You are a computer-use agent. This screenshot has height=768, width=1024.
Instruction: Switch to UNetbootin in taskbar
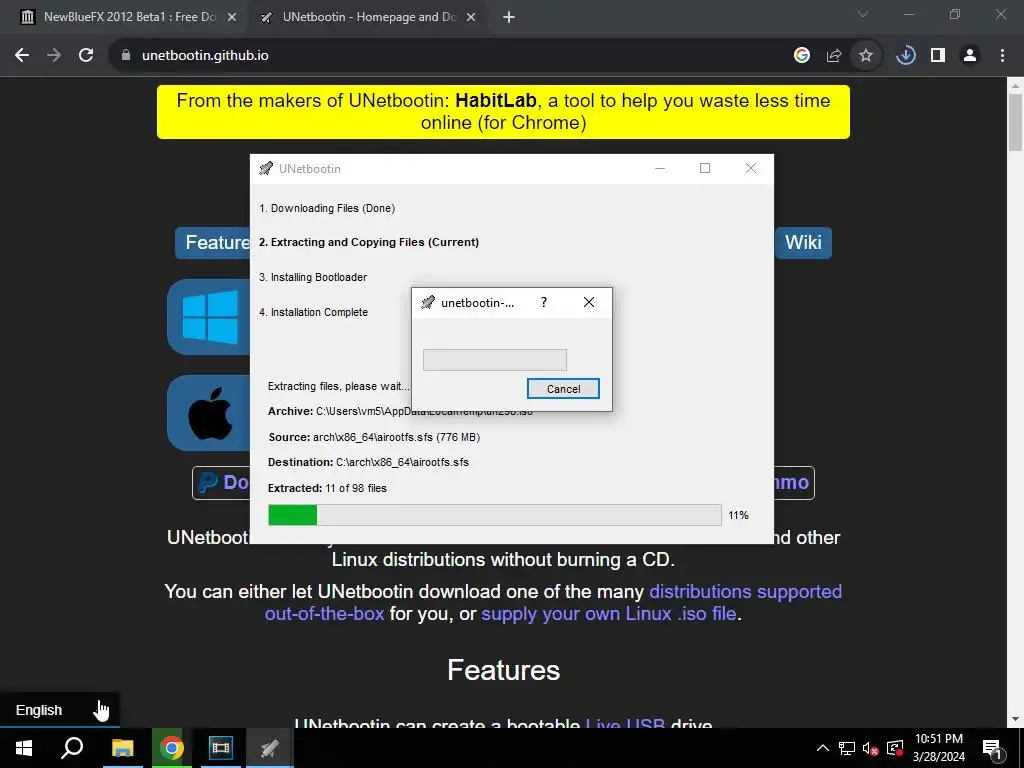click(x=270, y=748)
